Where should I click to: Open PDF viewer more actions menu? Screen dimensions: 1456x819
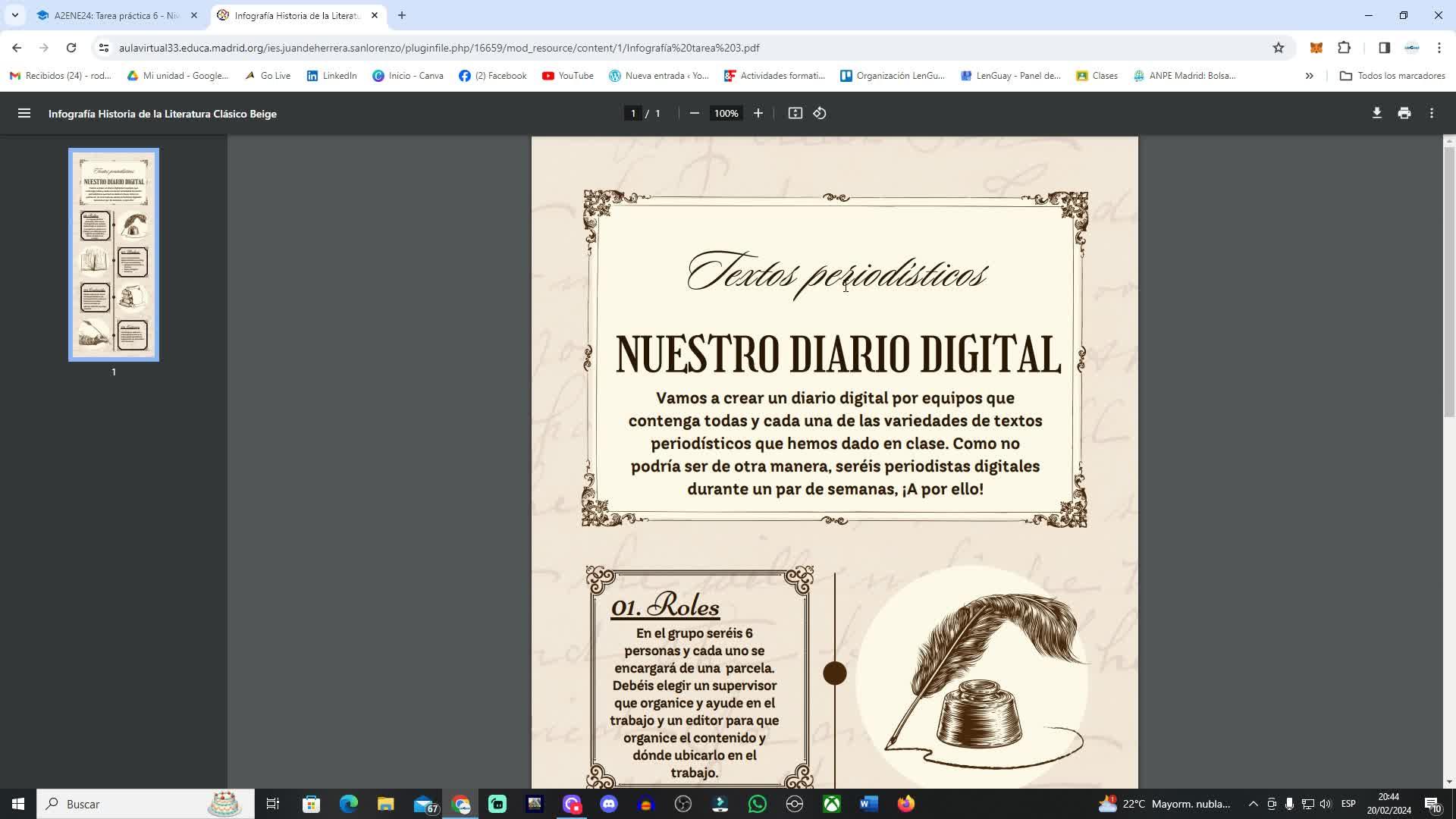[1432, 114]
